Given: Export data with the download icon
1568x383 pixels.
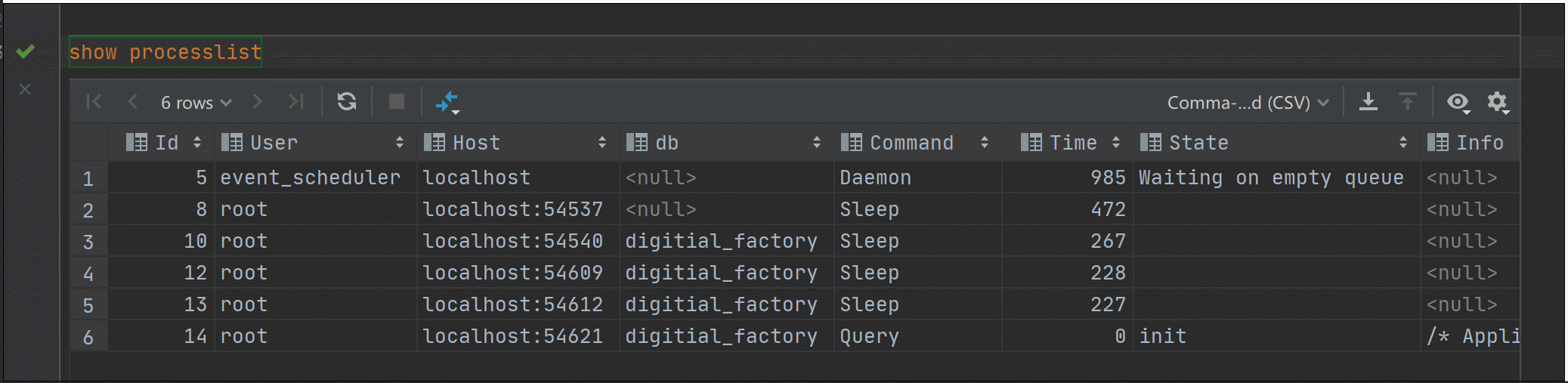Looking at the screenshot, I should pos(1368,102).
